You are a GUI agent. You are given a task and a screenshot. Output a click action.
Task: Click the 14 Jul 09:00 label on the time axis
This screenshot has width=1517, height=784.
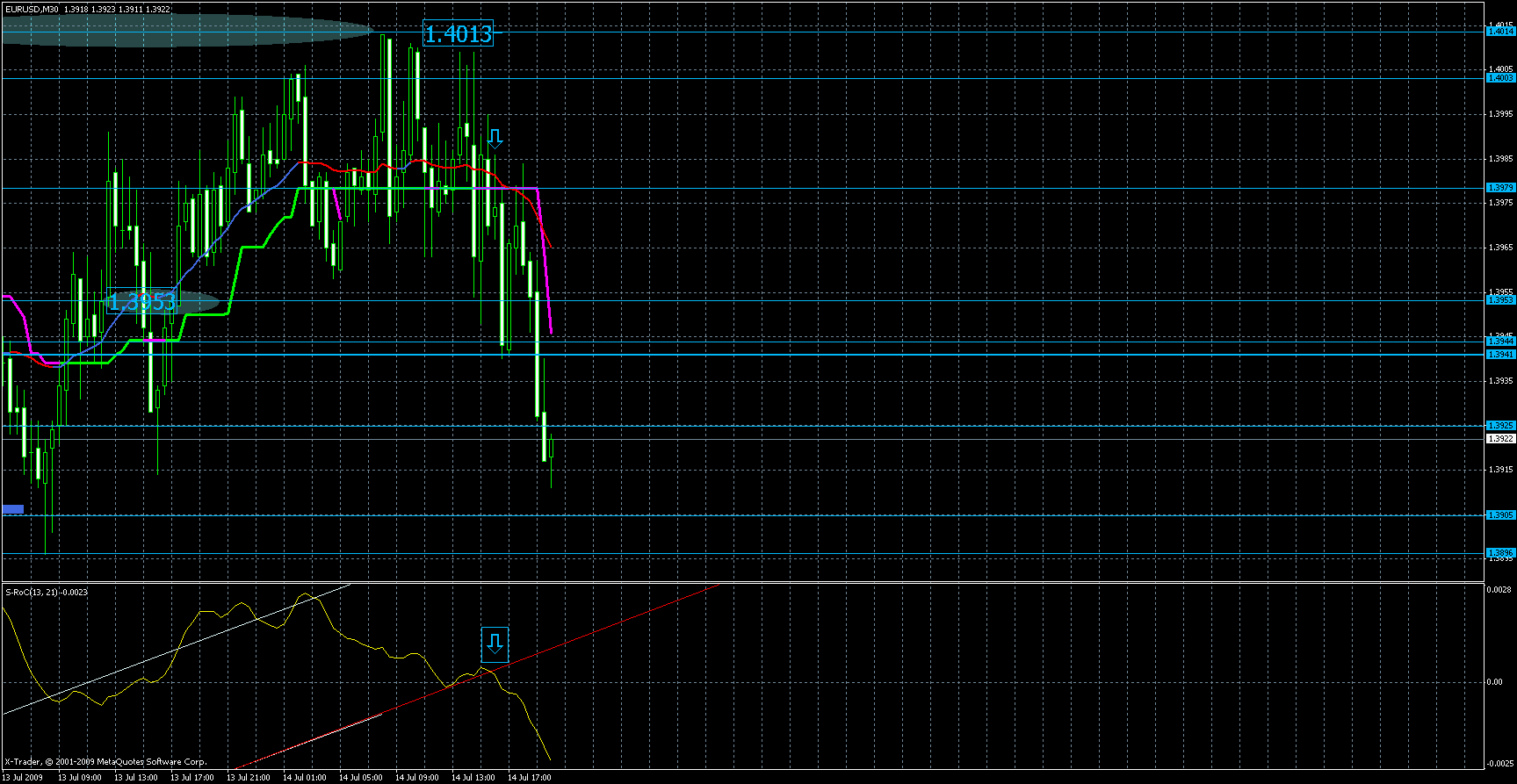(x=416, y=778)
